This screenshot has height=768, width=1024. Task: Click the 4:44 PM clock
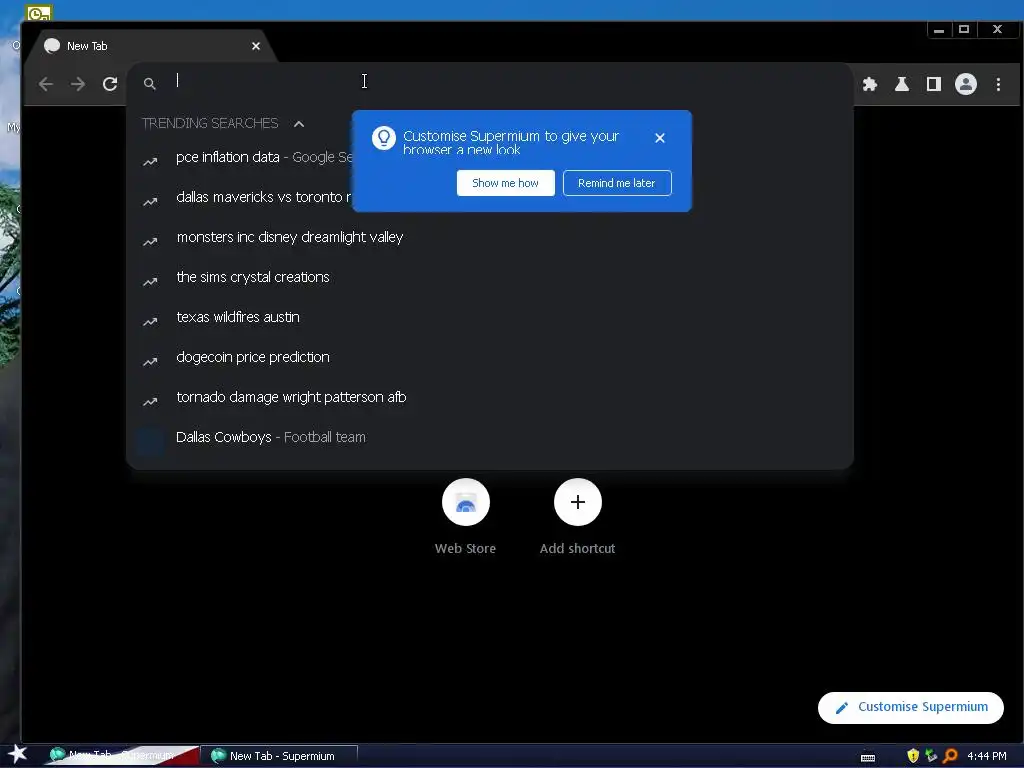pos(987,756)
